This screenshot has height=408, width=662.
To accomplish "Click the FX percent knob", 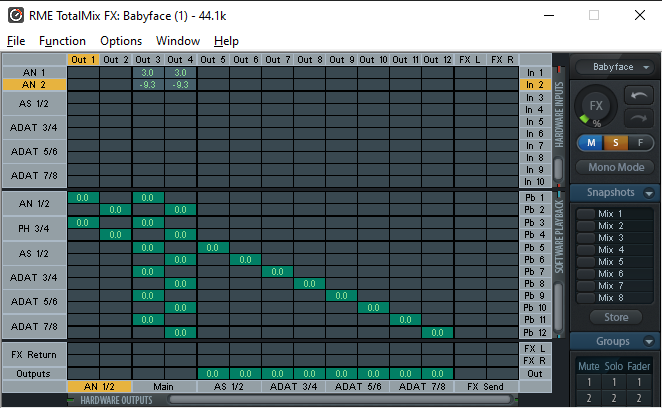I will [x=595, y=106].
